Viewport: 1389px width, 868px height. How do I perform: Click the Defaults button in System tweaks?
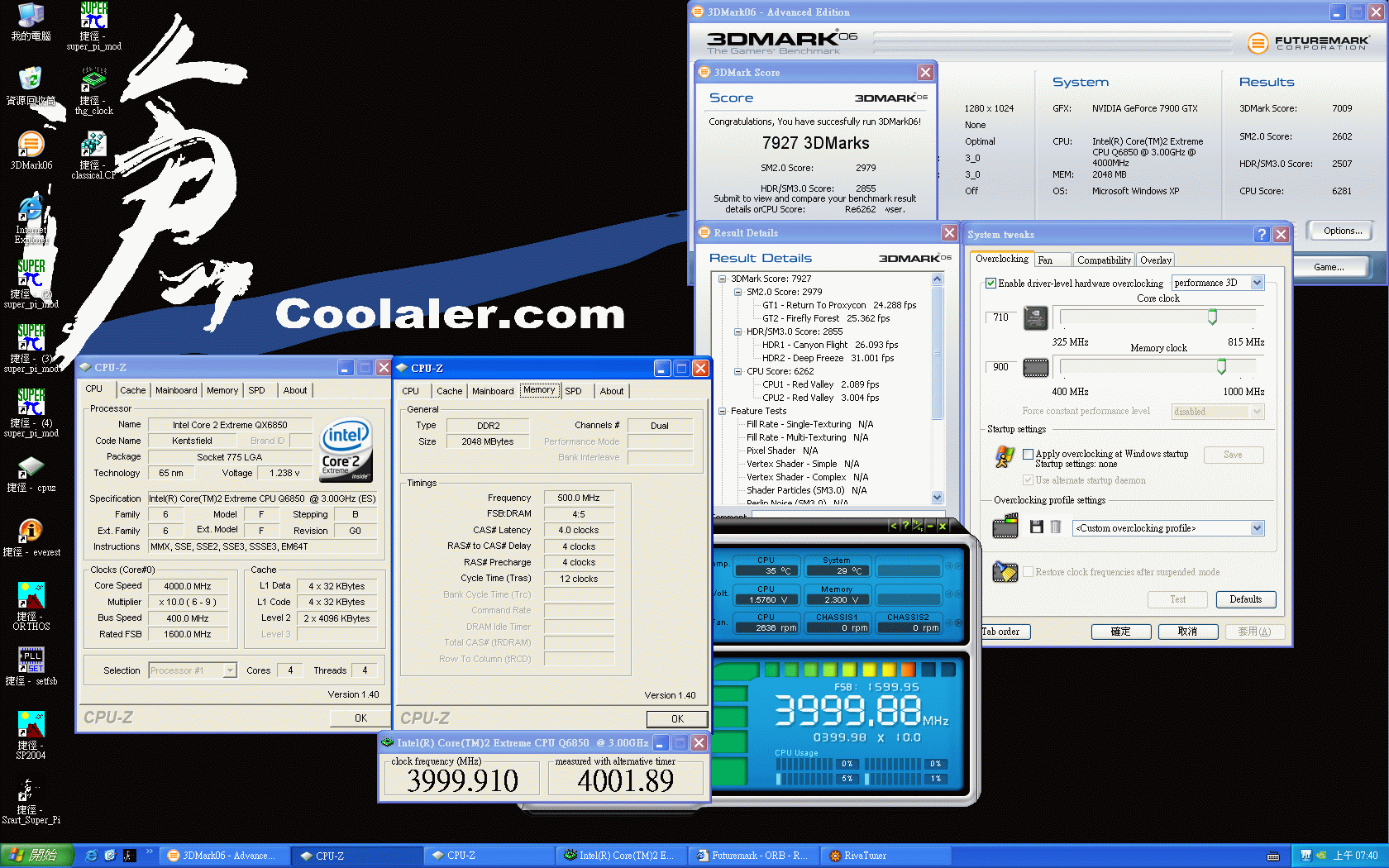pos(1245,599)
